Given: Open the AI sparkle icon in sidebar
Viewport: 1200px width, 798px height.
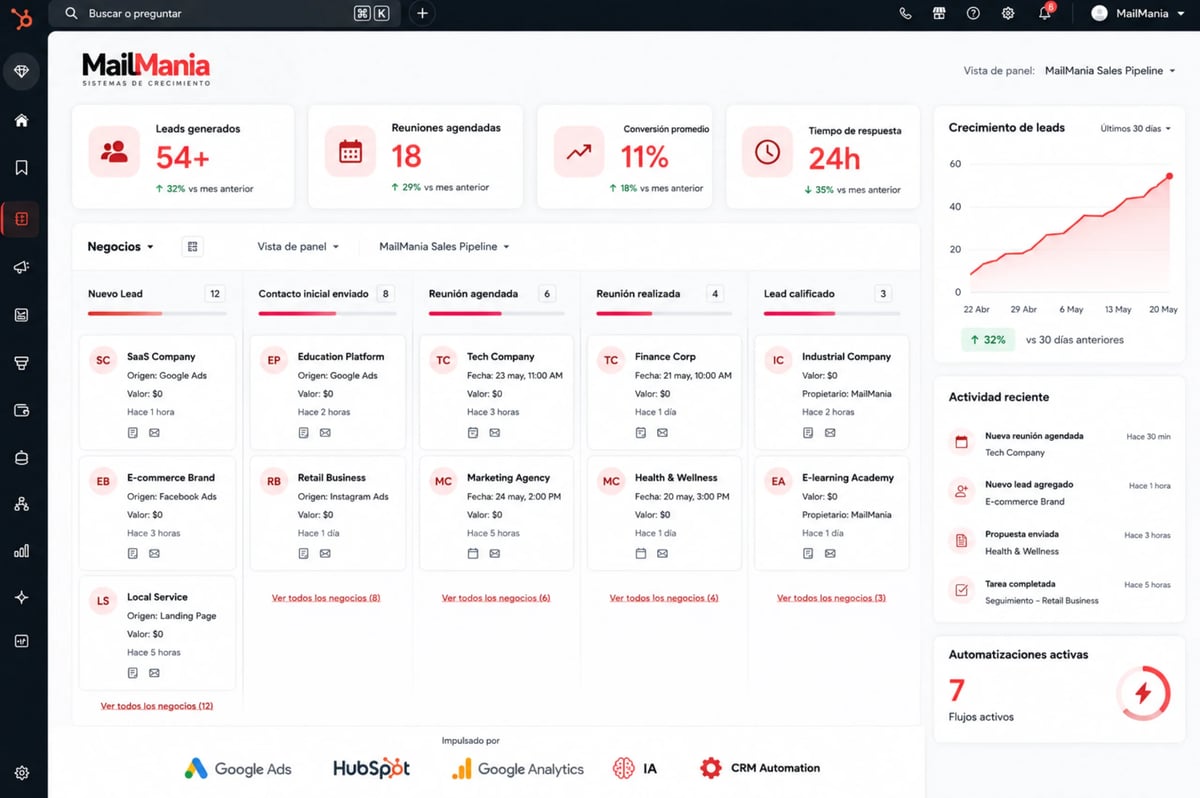Looking at the screenshot, I should [22, 597].
